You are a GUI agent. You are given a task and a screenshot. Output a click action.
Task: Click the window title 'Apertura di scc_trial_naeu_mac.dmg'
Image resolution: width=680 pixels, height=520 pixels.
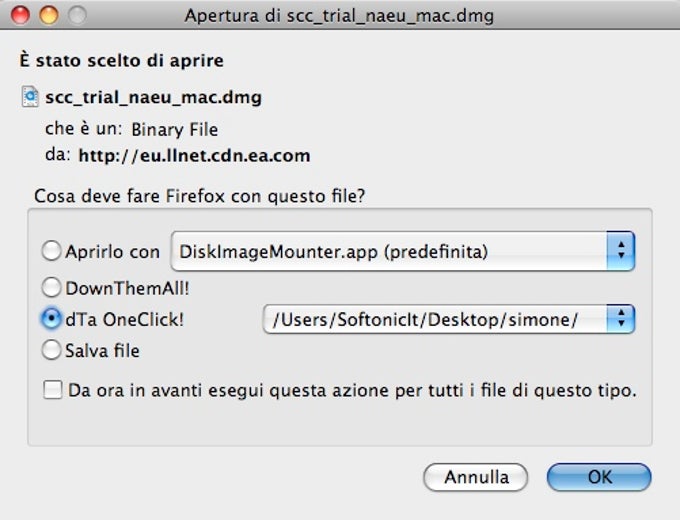pos(340,16)
